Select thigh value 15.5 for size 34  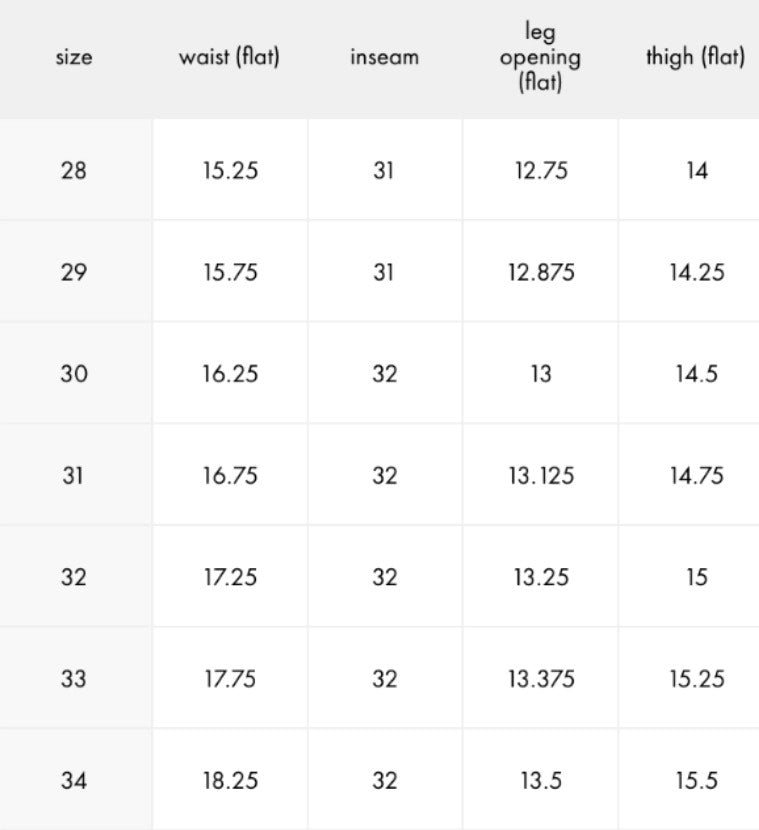696,781
